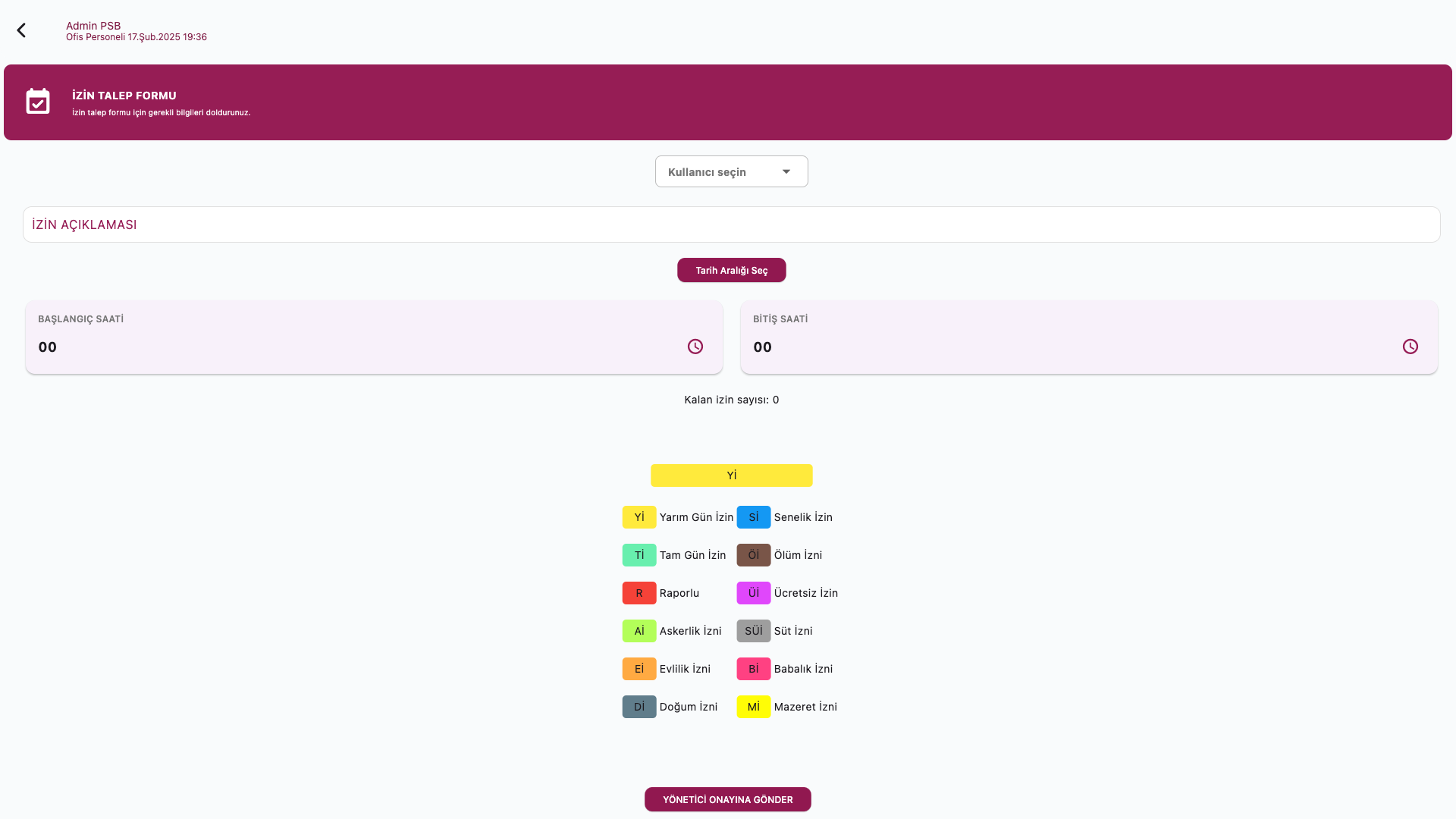Select the Sİ Senelik İzin badge

[753, 517]
